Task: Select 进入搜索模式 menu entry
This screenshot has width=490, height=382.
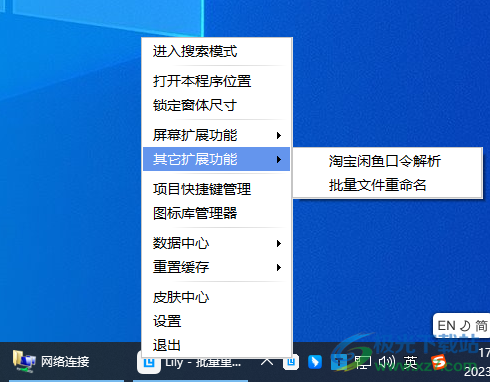Action: 217,51
